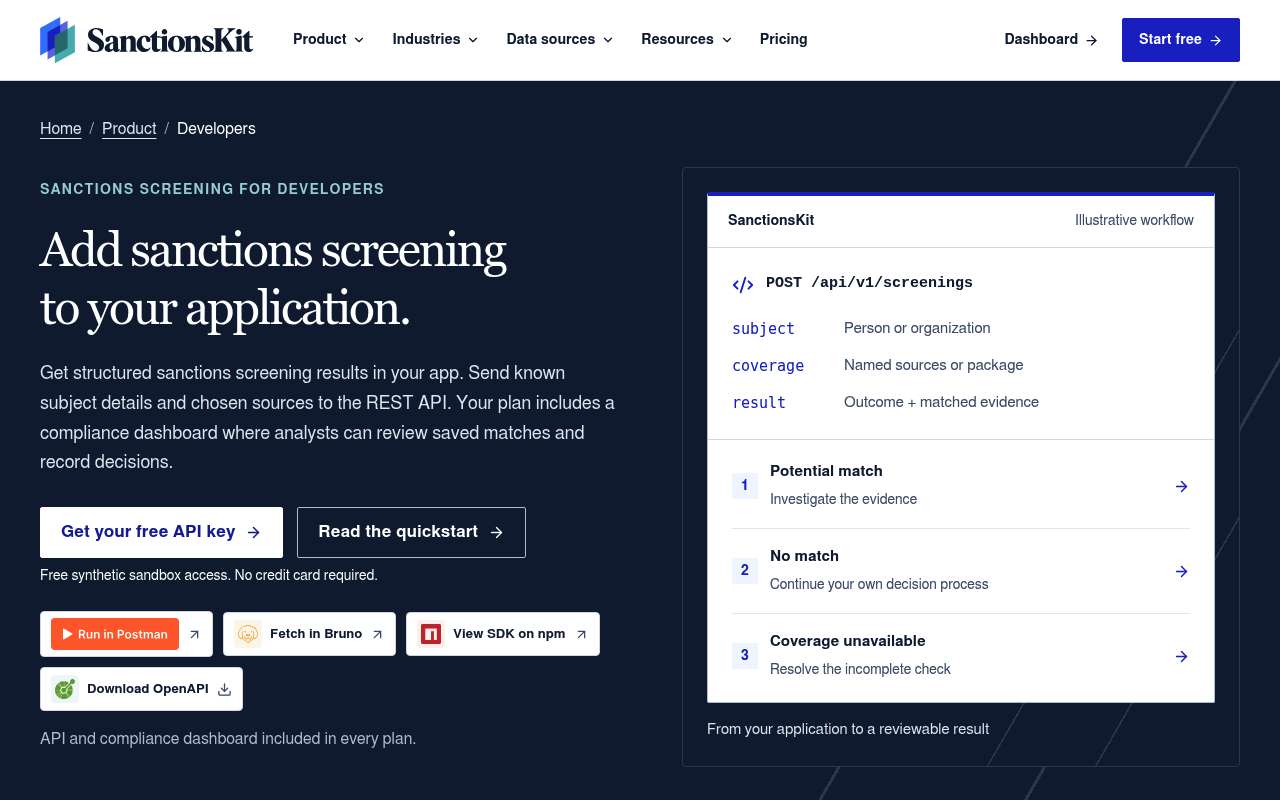
Task: Click the POST /api/v1/screenings text
Action: click(x=869, y=283)
